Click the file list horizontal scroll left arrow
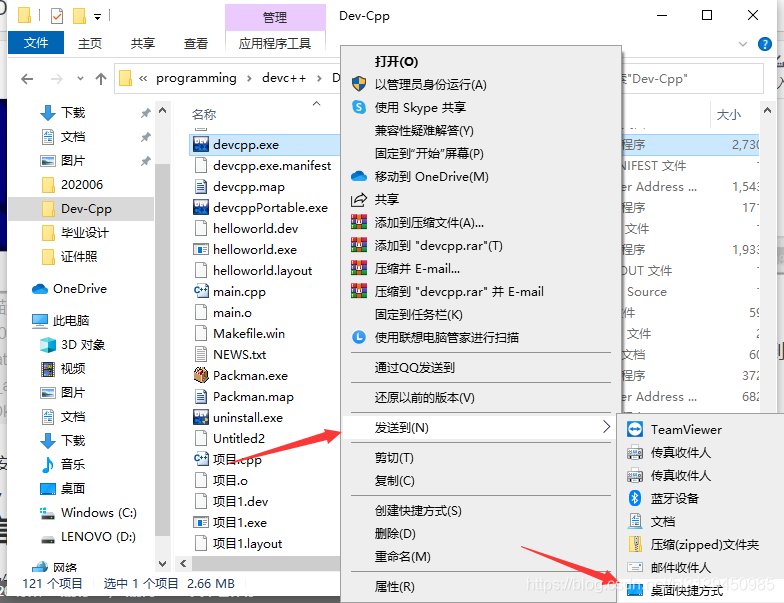 183,564
